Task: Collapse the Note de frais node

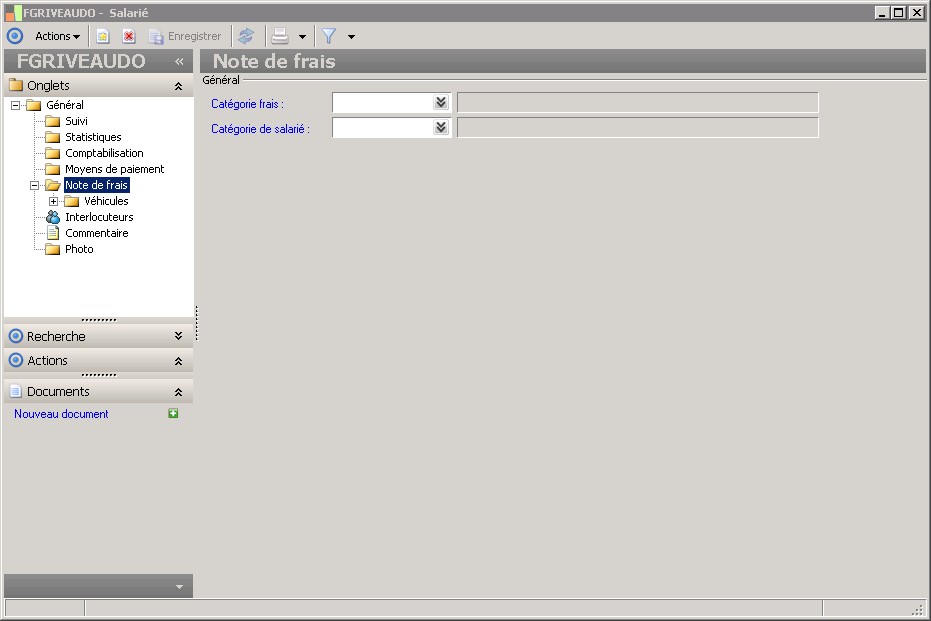Action: (x=34, y=185)
